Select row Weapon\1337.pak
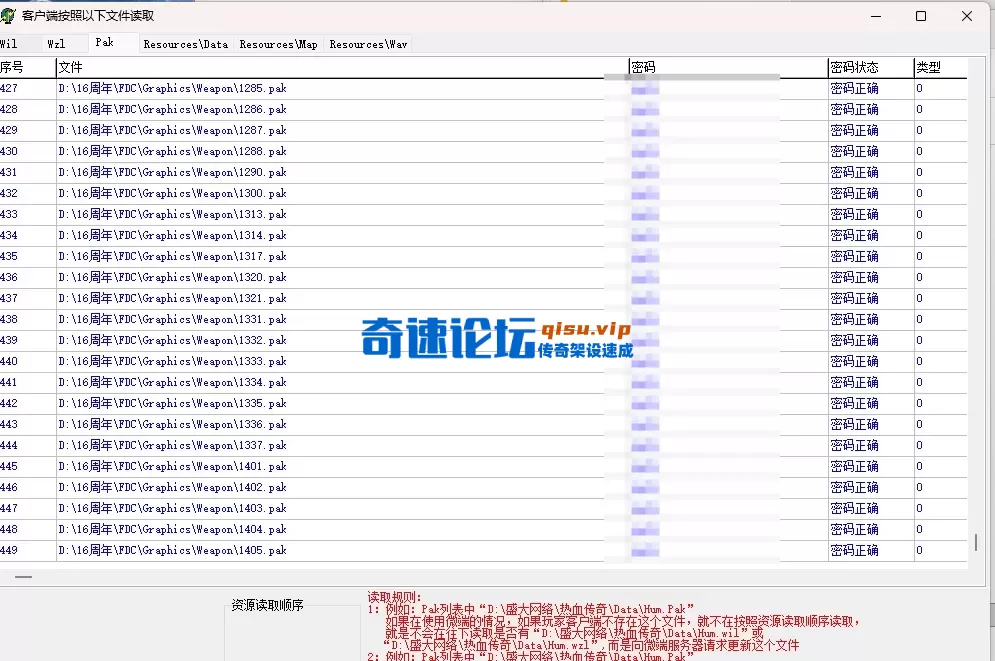This screenshot has width=995, height=661. pos(484,445)
